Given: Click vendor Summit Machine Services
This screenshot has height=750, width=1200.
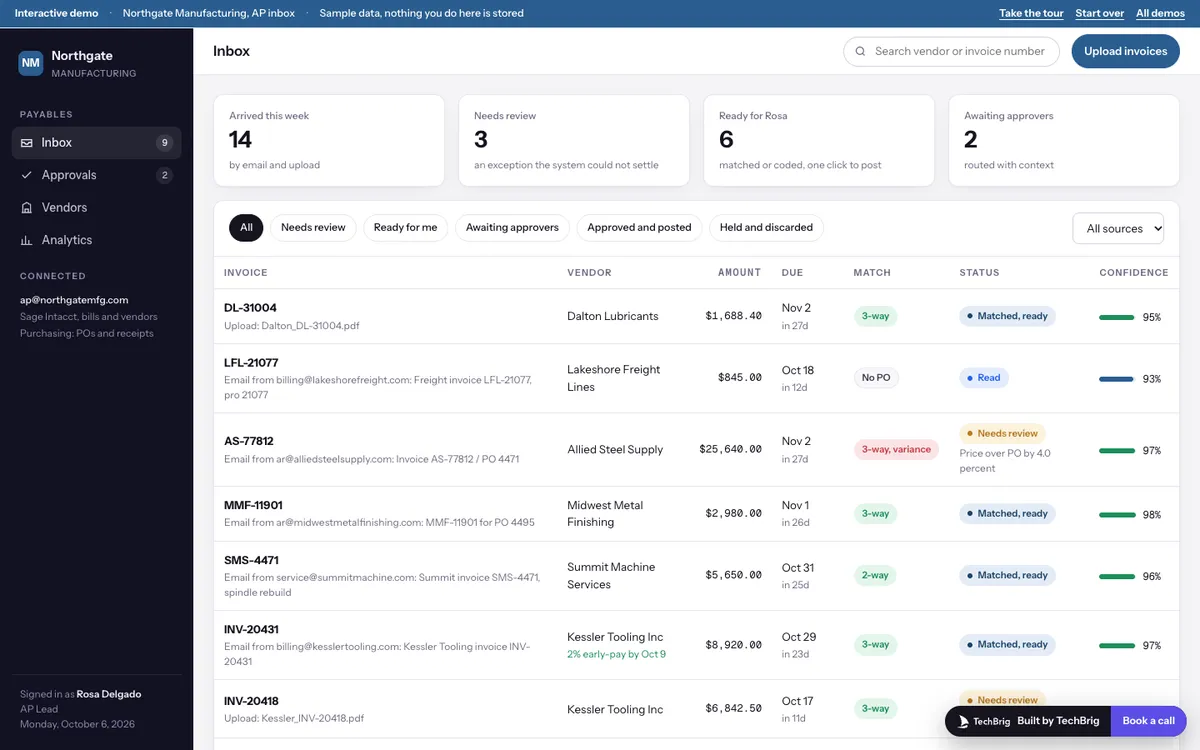Looking at the screenshot, I should tap(611, 576).
